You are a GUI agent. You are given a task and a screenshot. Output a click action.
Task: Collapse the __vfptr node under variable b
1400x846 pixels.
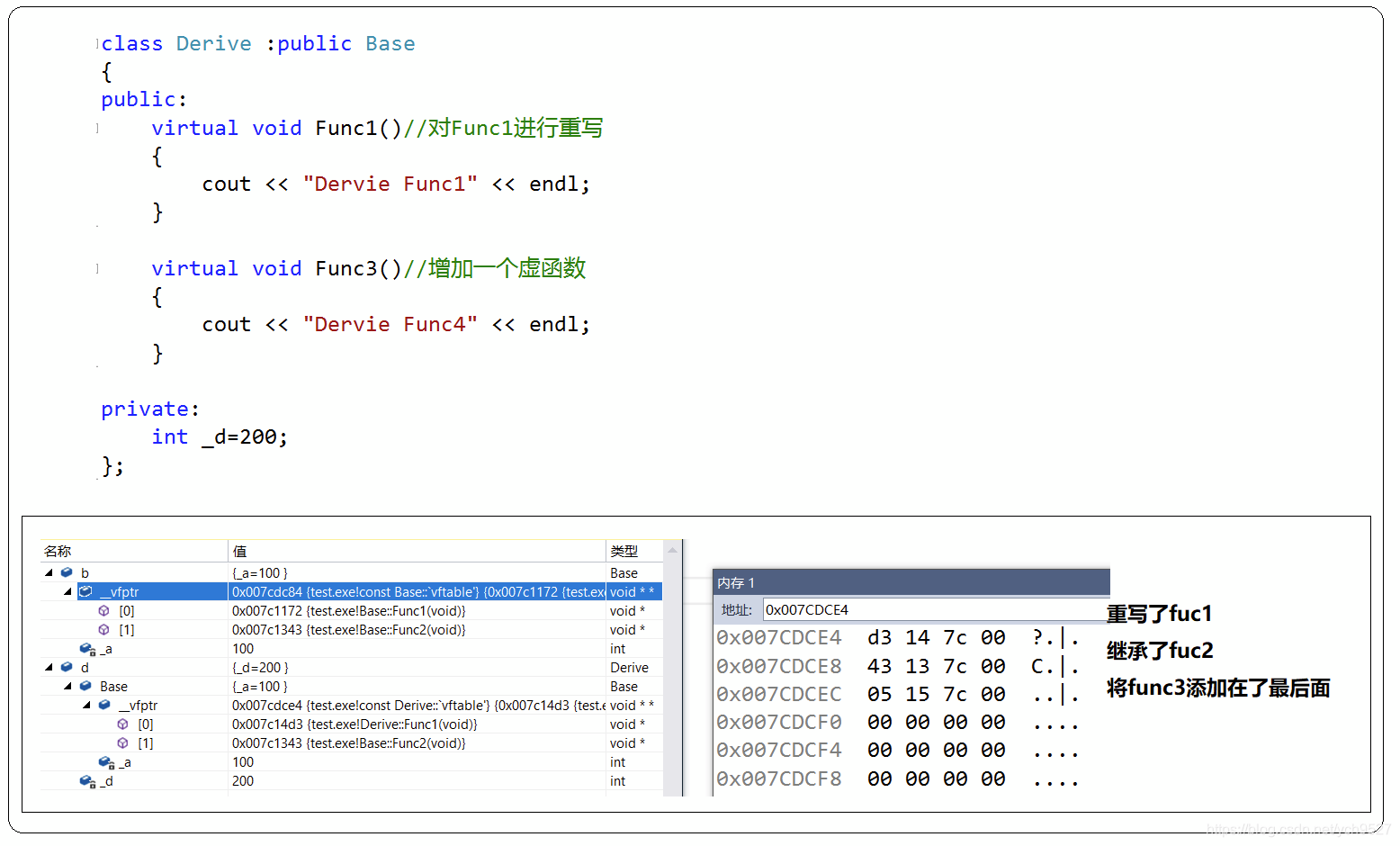tap(67, 591)
